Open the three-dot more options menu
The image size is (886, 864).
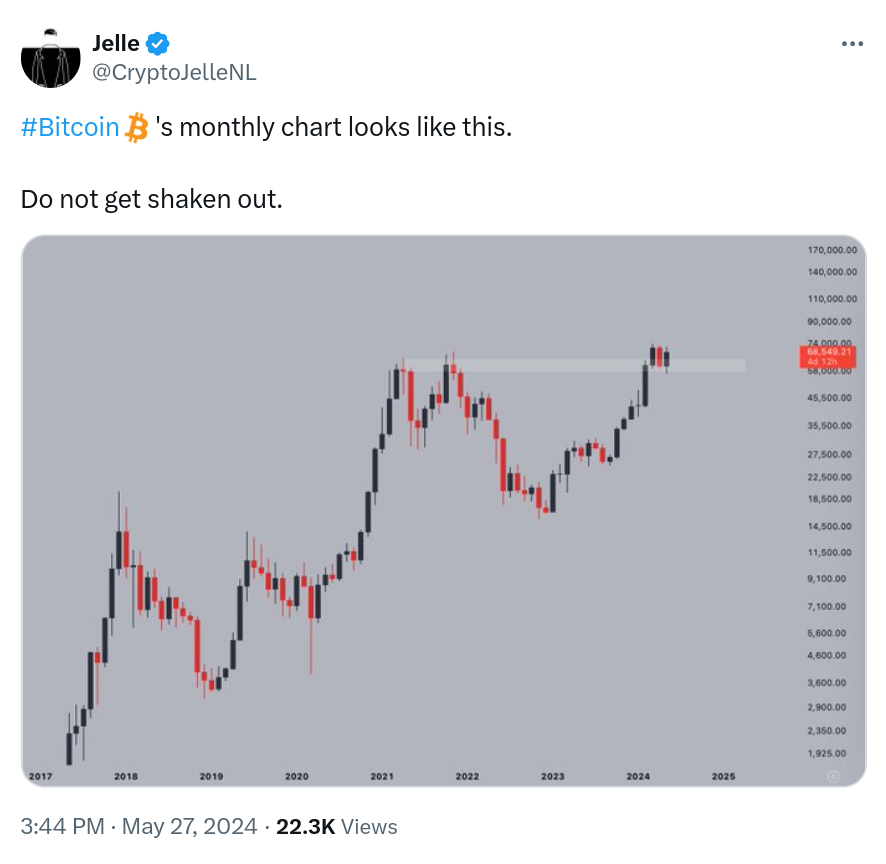point(852,44)
